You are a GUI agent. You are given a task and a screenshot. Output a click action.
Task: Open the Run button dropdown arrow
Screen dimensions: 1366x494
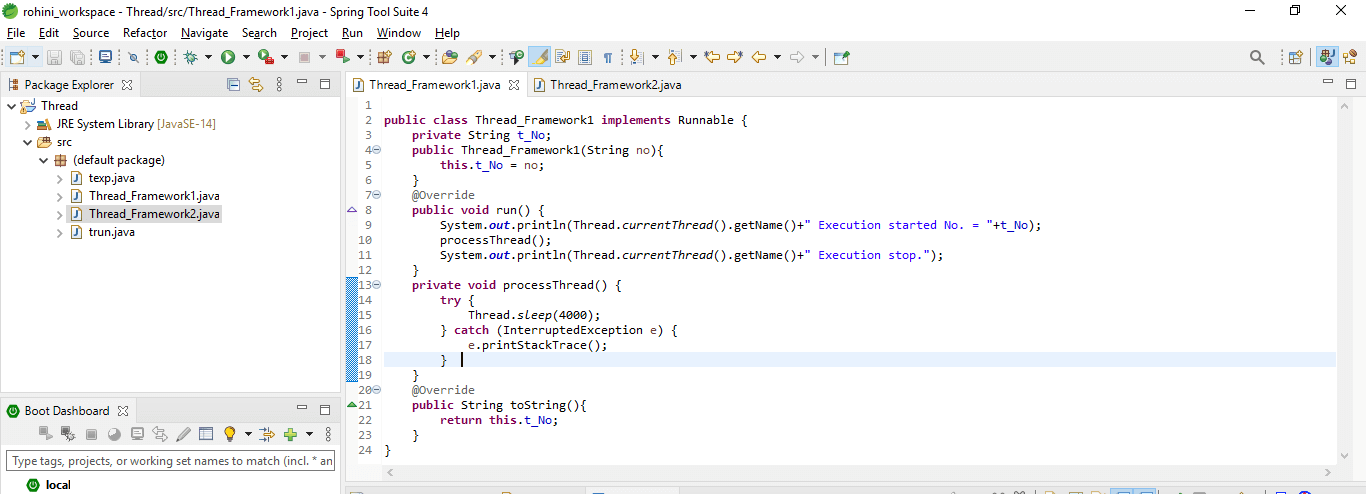[x=246, y=58]
